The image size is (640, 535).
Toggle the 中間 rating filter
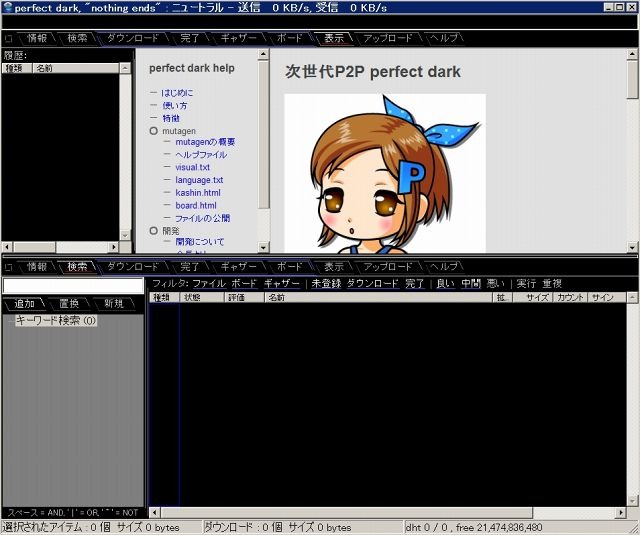click(x=471, y=284)
